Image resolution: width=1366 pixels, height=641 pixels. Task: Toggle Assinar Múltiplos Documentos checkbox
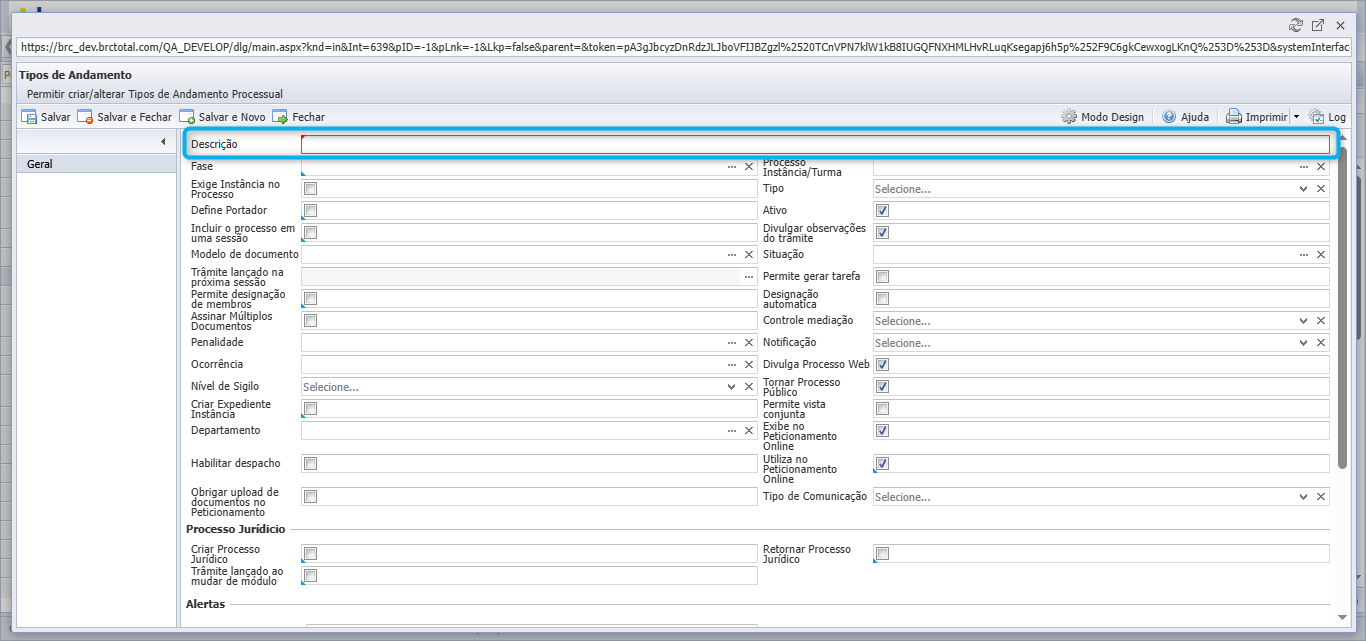click(311, 321)
